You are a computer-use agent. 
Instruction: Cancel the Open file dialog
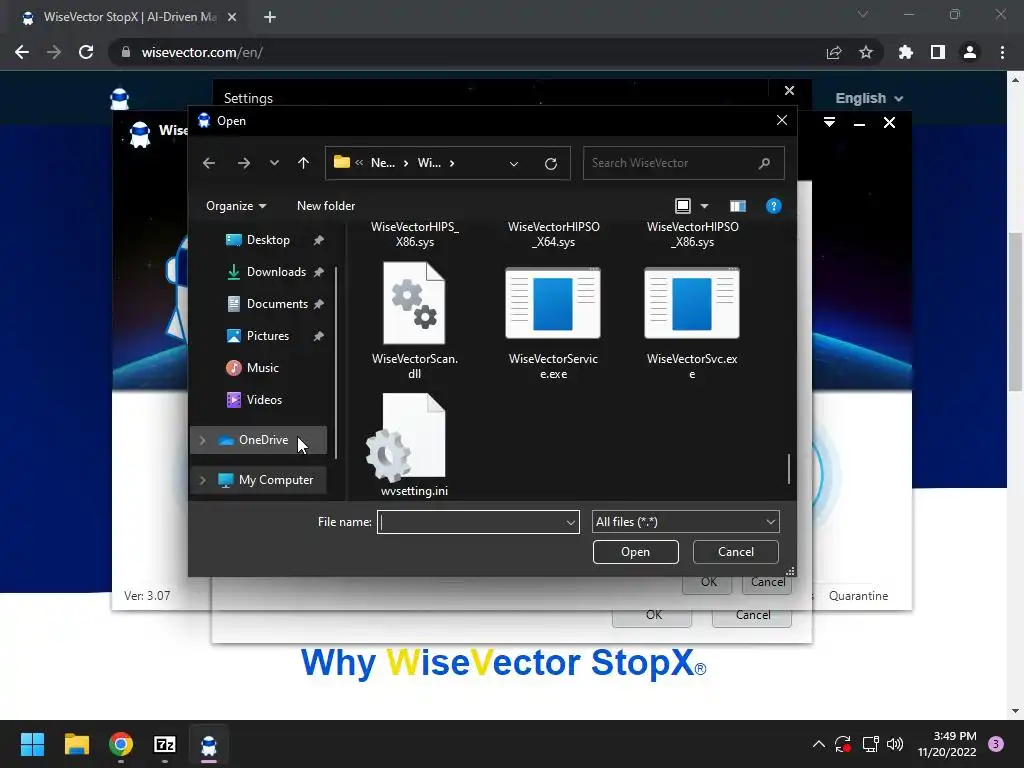(735, 552)
